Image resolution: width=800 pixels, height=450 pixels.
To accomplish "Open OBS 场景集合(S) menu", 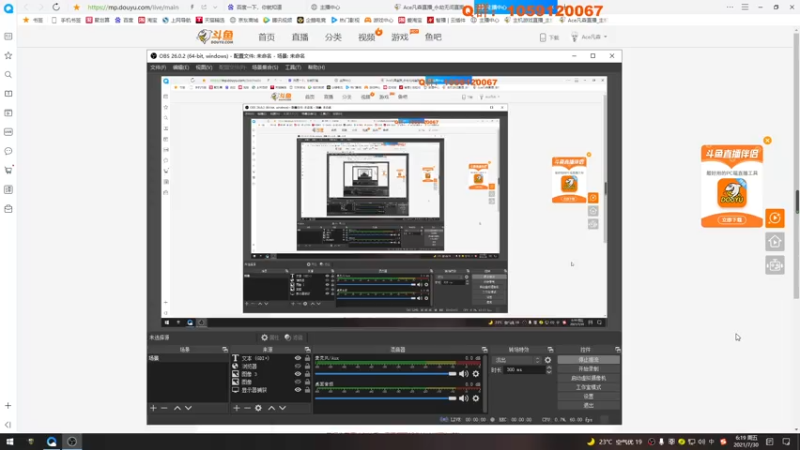I will (x=265, y=67).
